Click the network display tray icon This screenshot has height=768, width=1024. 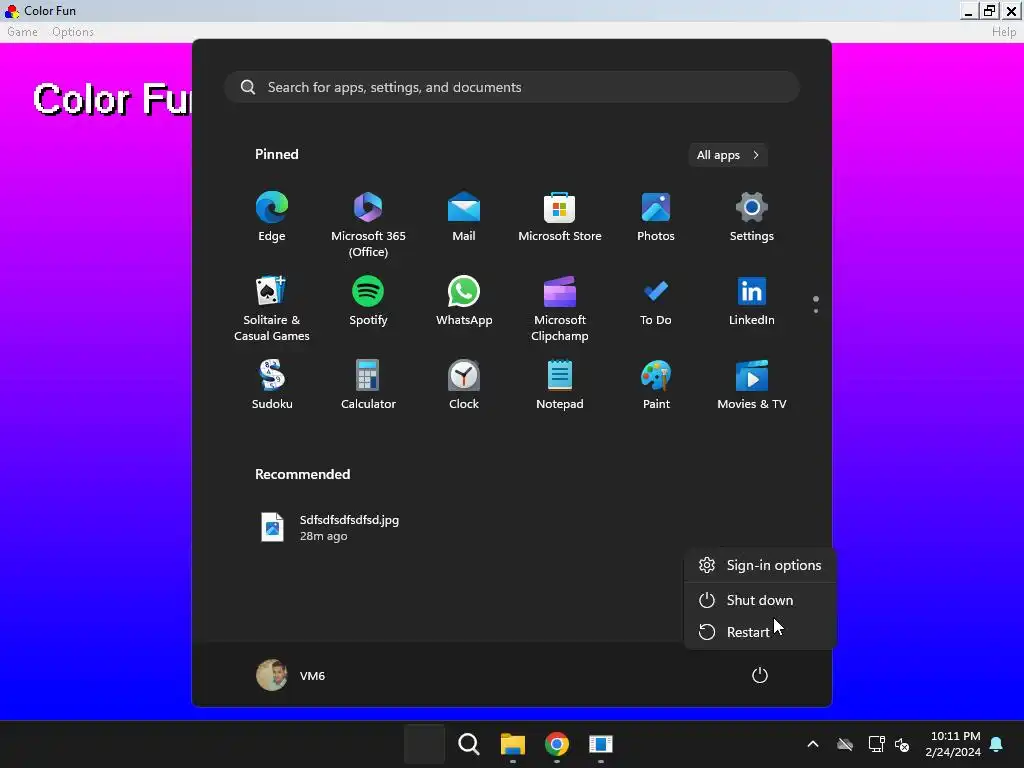tap(876, 744)
